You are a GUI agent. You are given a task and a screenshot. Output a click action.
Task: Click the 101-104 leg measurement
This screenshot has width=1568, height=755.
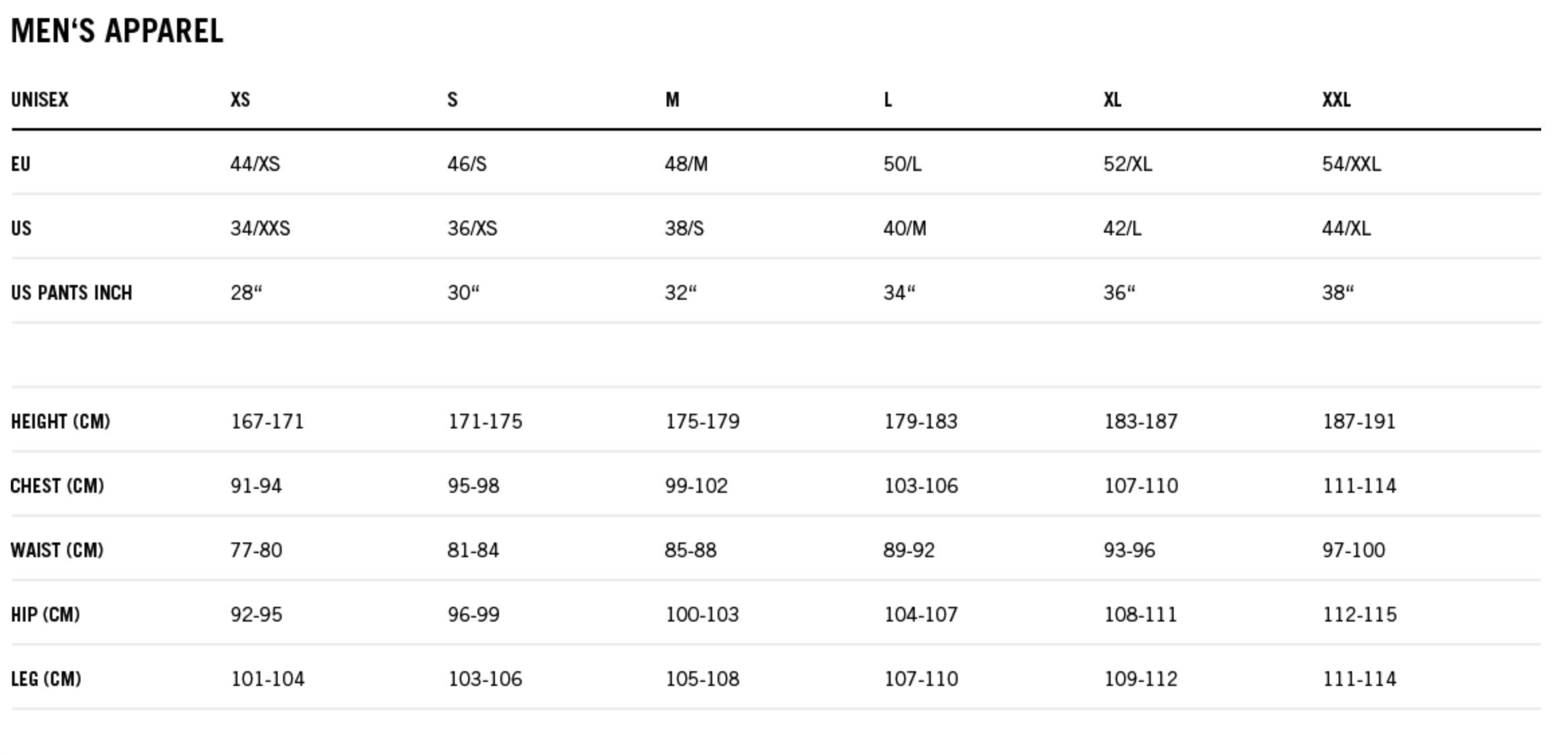[x=268, y=679]
